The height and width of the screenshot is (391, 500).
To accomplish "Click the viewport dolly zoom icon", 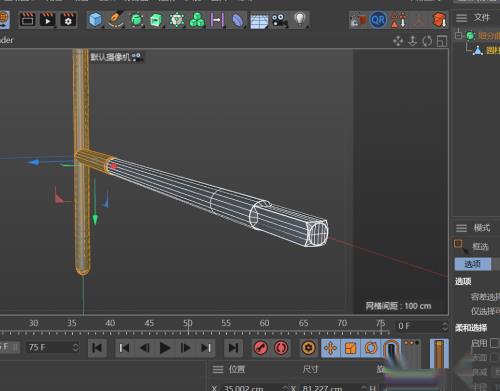I will pos(413,41).
